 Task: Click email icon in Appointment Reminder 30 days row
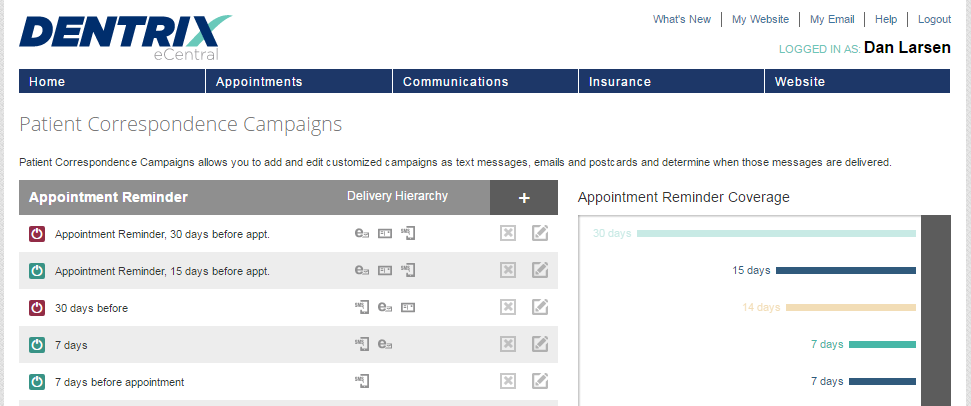(362, 233)
